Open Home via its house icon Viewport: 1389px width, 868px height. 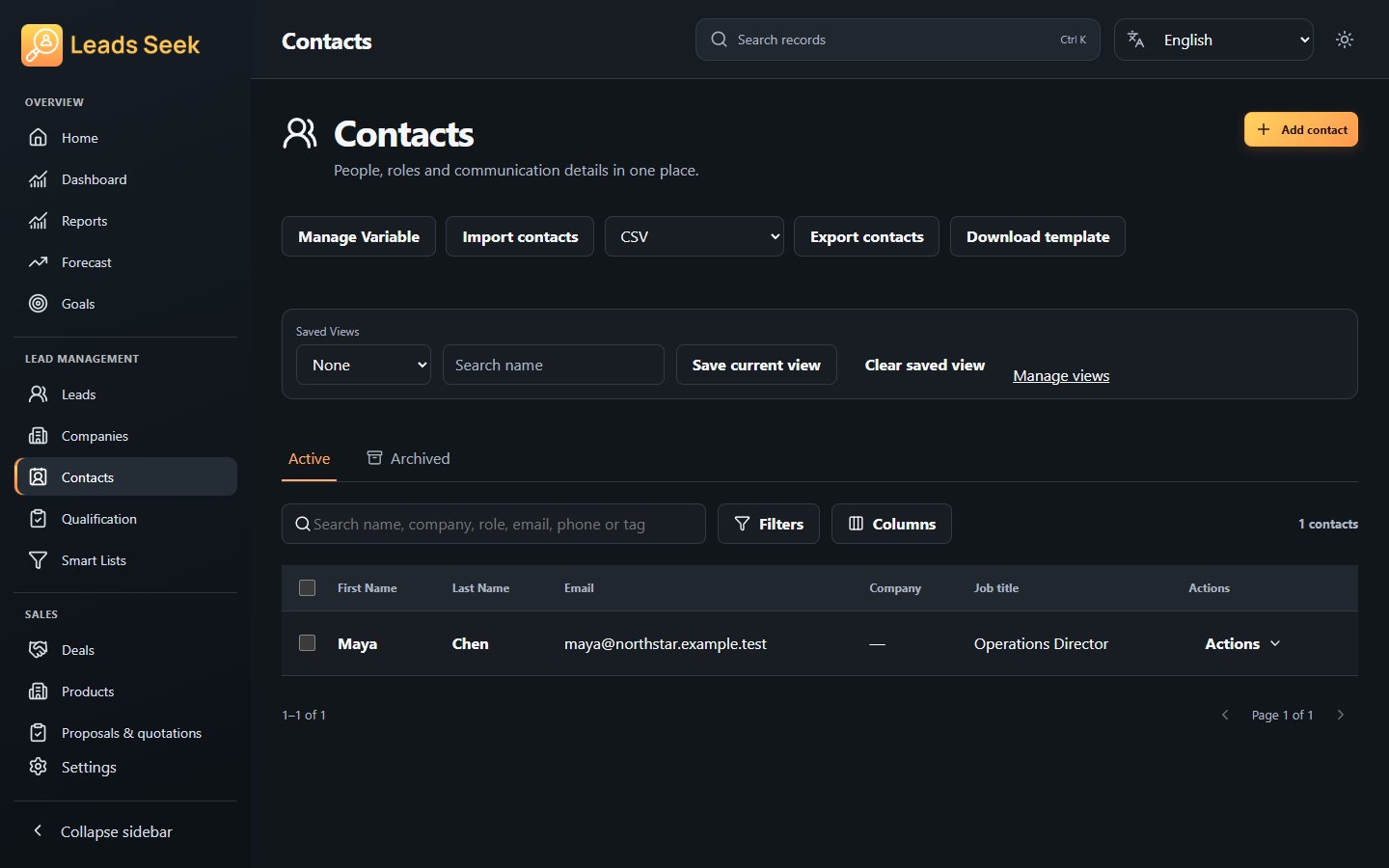pyautogui.click(x=38, y=138)
